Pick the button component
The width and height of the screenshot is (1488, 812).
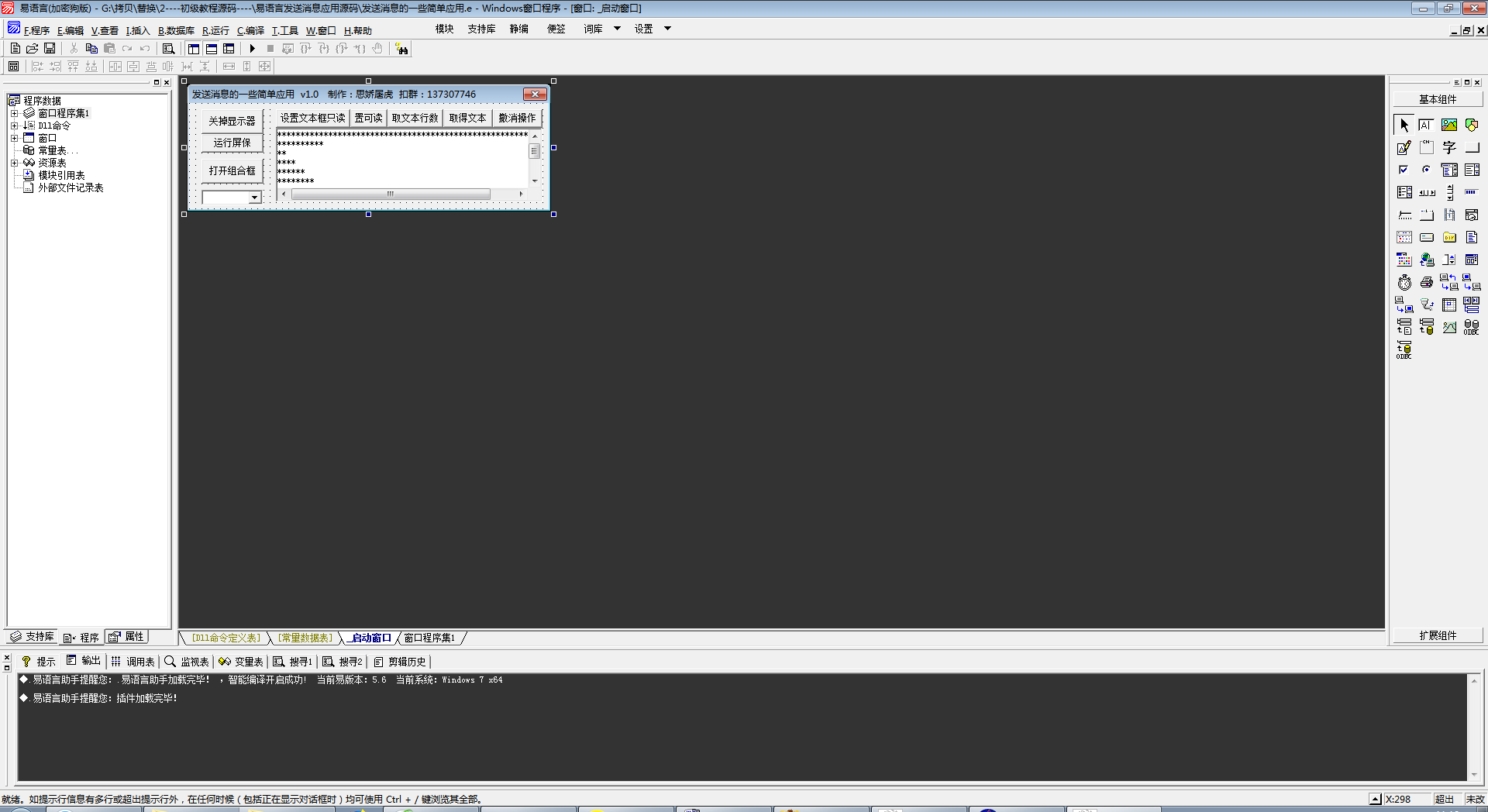point(1472,147)
